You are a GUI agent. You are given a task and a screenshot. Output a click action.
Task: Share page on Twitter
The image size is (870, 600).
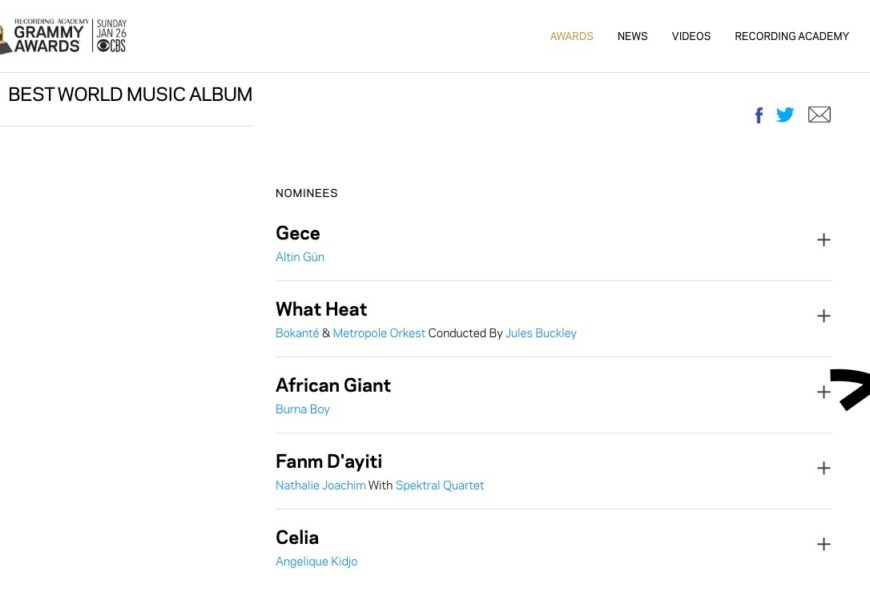click(785, 115)
